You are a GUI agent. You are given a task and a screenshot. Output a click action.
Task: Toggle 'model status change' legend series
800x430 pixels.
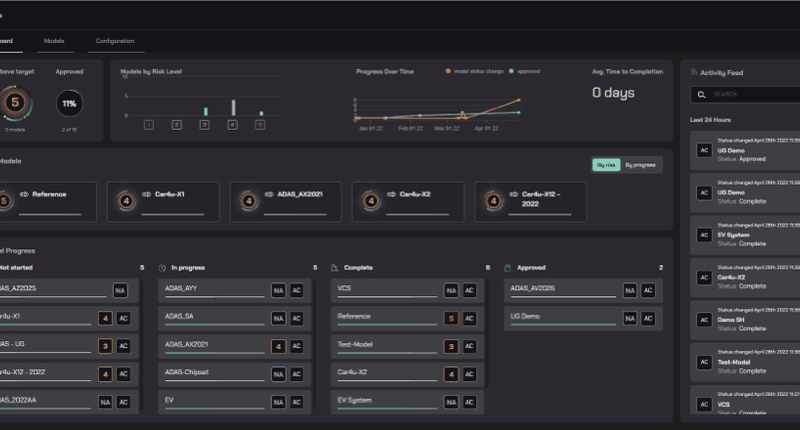477,72
